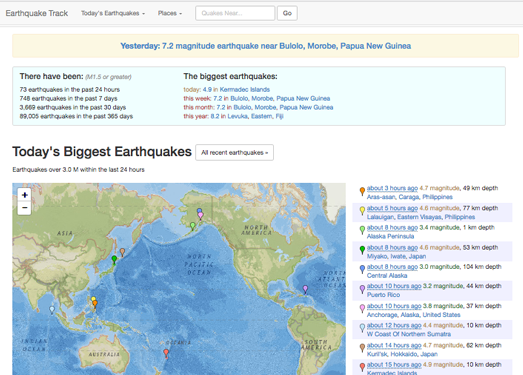The image size is (523, 375).
Task: Click brown marker beside Kuril'sk entry
Action: coord(362,348)
